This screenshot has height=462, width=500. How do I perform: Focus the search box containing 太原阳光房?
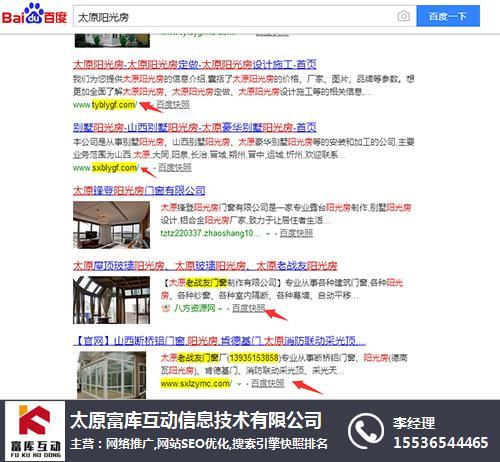coord(233,16)
